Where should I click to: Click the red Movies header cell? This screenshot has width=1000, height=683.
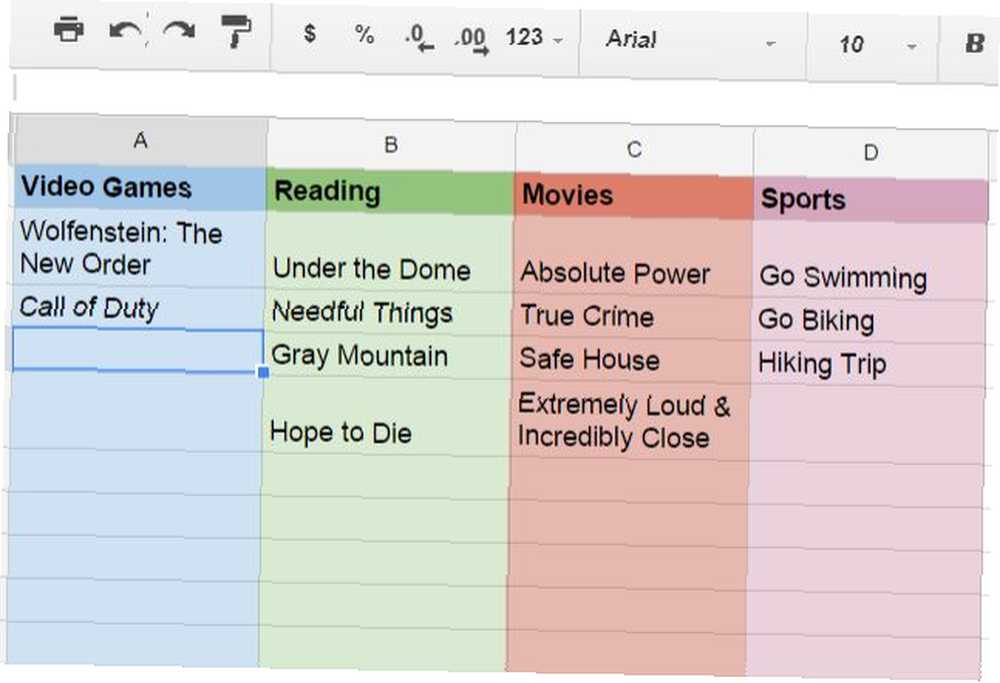click(x=633, y=196)
